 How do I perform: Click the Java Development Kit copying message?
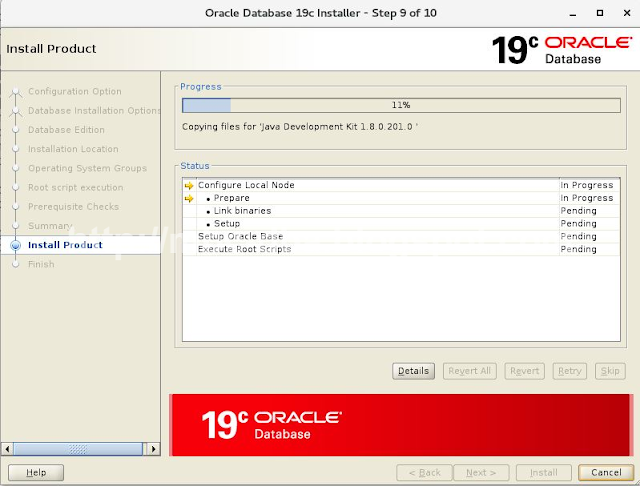tap(300, 127)
